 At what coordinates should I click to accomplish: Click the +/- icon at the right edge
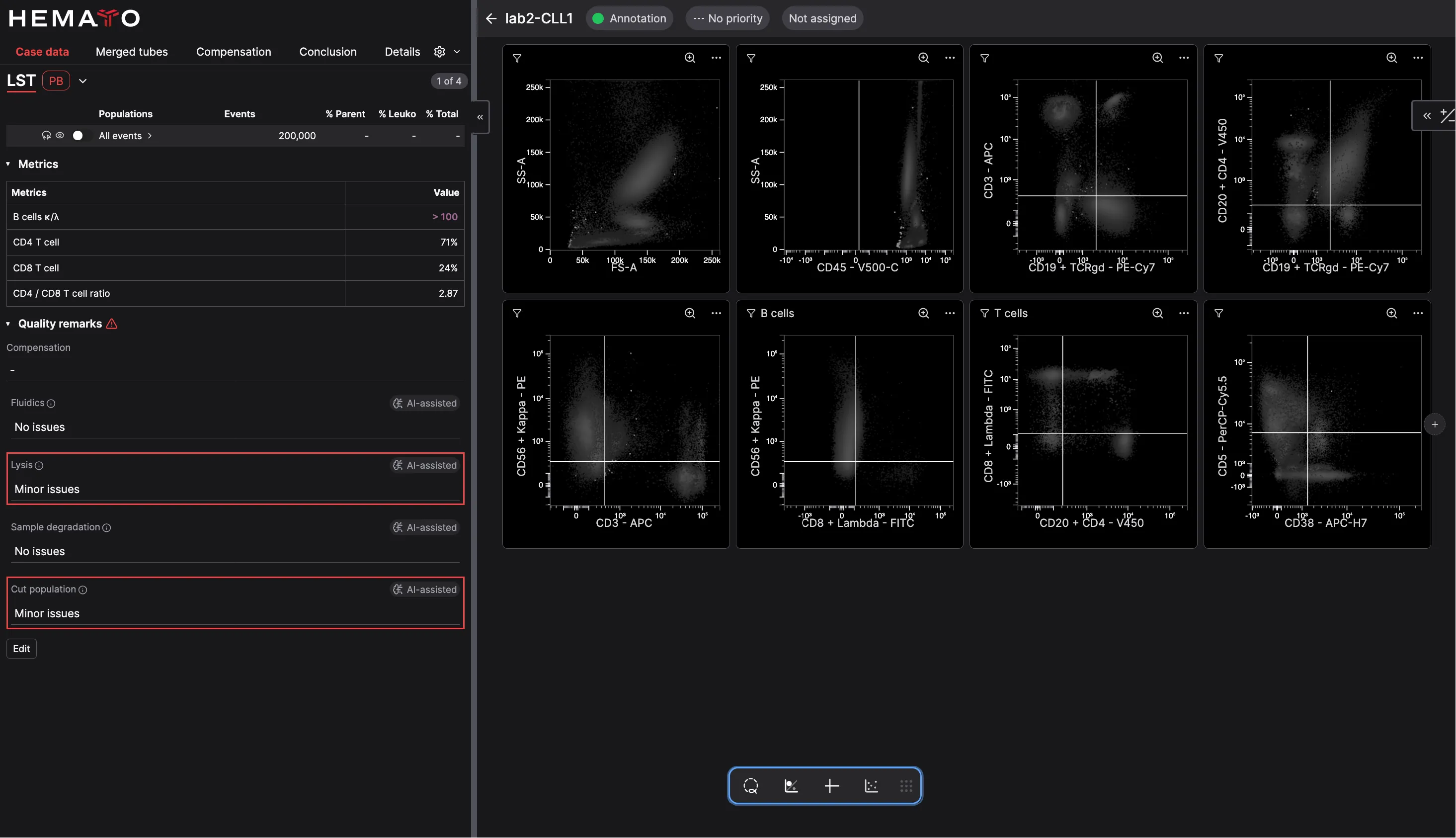pyautogui.click(x=1448, y=116)
